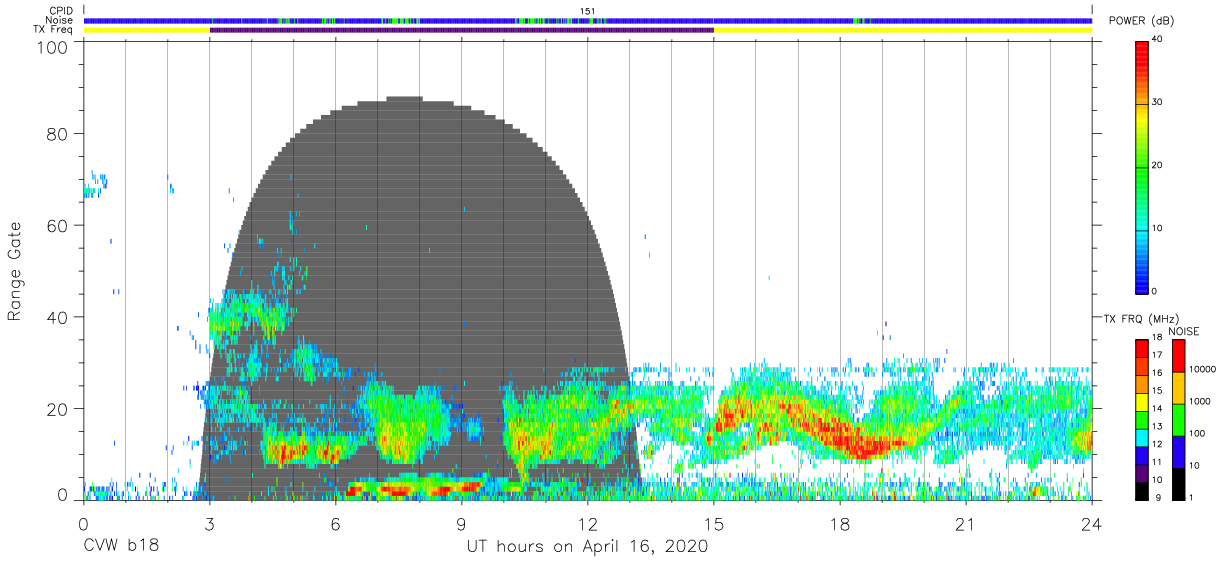This screenshot has height=567, width=1228.
Task: Pick the black swatch in the TX FRQ legend
Action: pos(1141,492)
